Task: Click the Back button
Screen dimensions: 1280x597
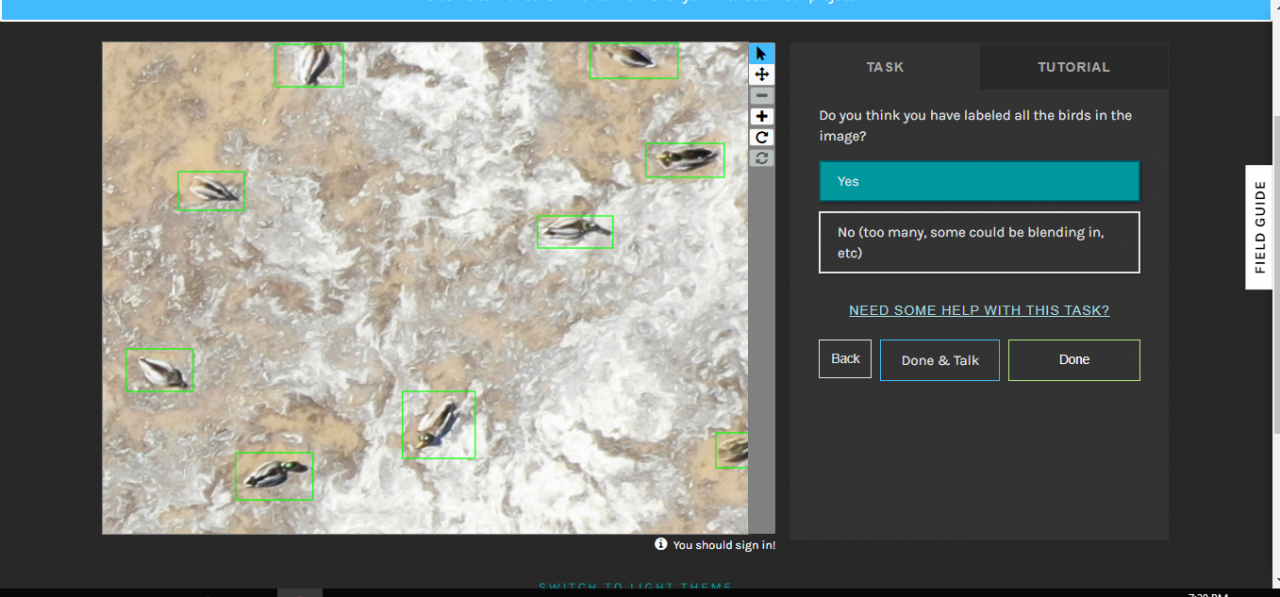Action: [x=845, y=359]
